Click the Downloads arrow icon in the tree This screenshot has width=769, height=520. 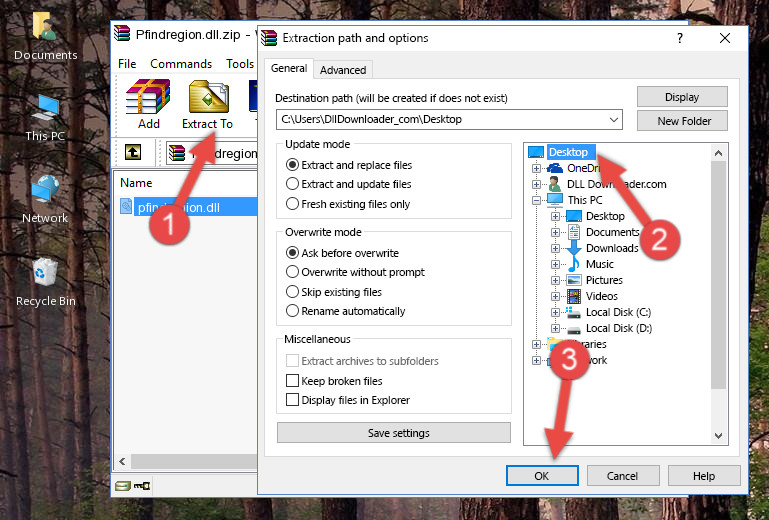[x=573, y=248]
